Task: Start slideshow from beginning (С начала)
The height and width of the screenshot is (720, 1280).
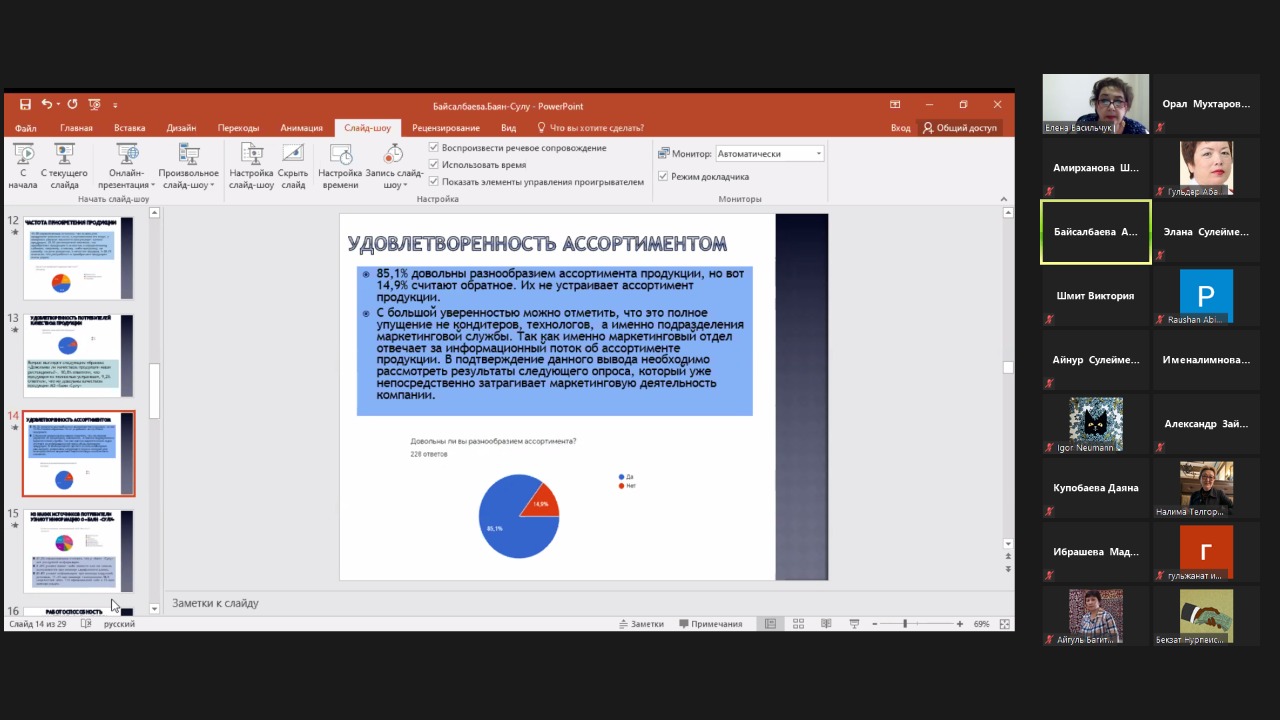Action: [x=23, y=165]
